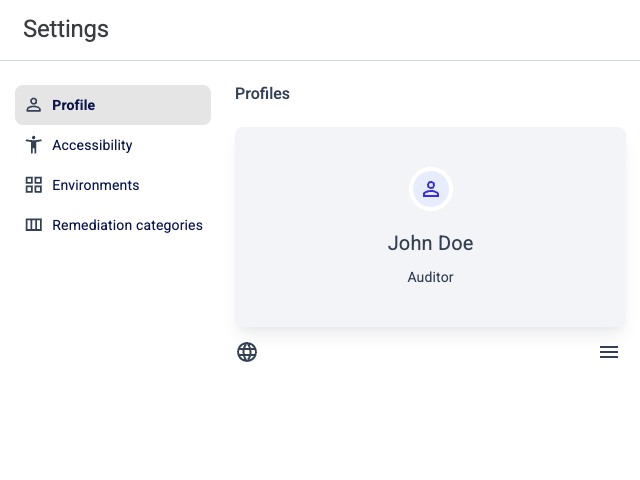This screenshot has height=480, width=640.
Task: Click John Doe's avatar icon
Action: click(x=431, y=189)
